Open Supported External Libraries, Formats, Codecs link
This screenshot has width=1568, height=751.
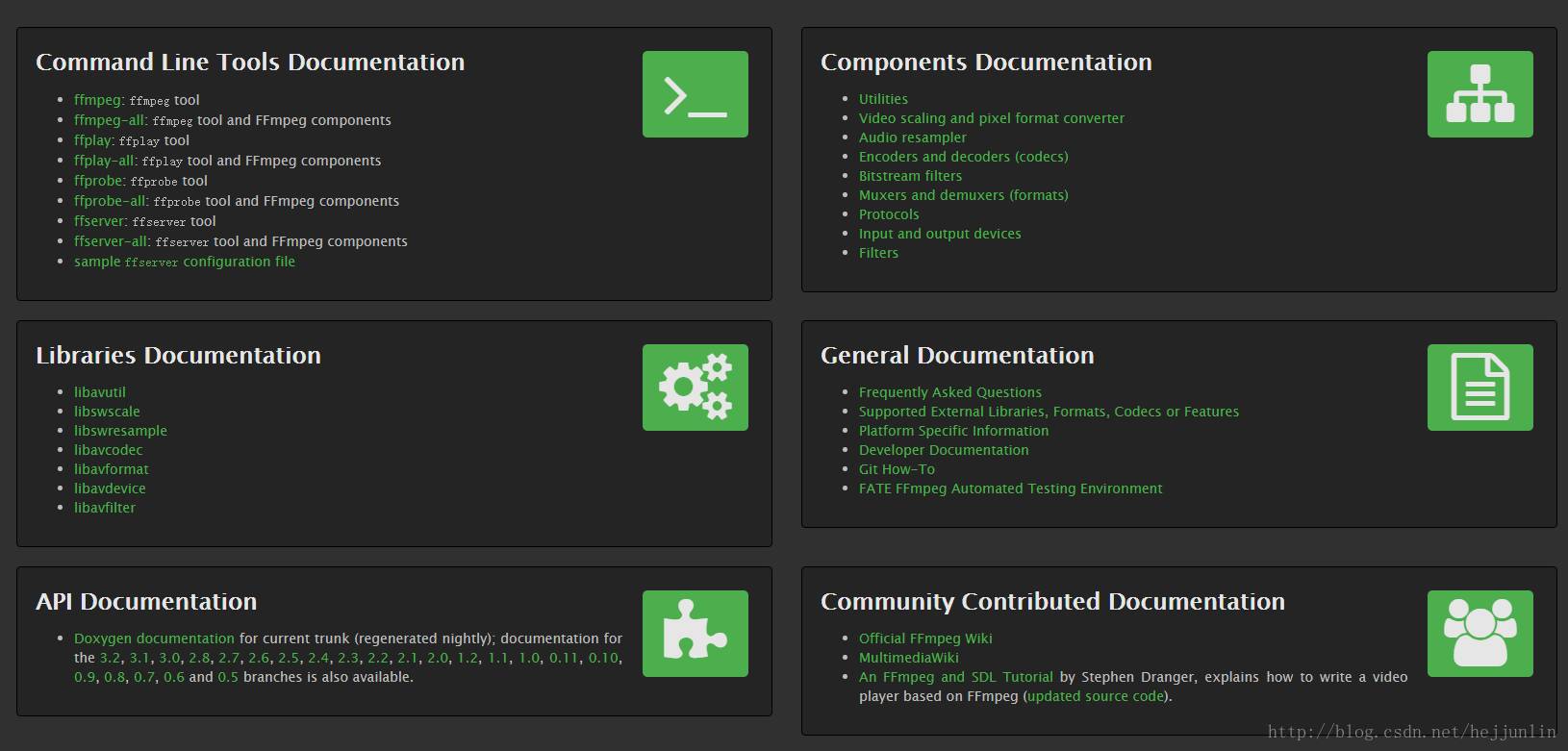point(1049,412)
